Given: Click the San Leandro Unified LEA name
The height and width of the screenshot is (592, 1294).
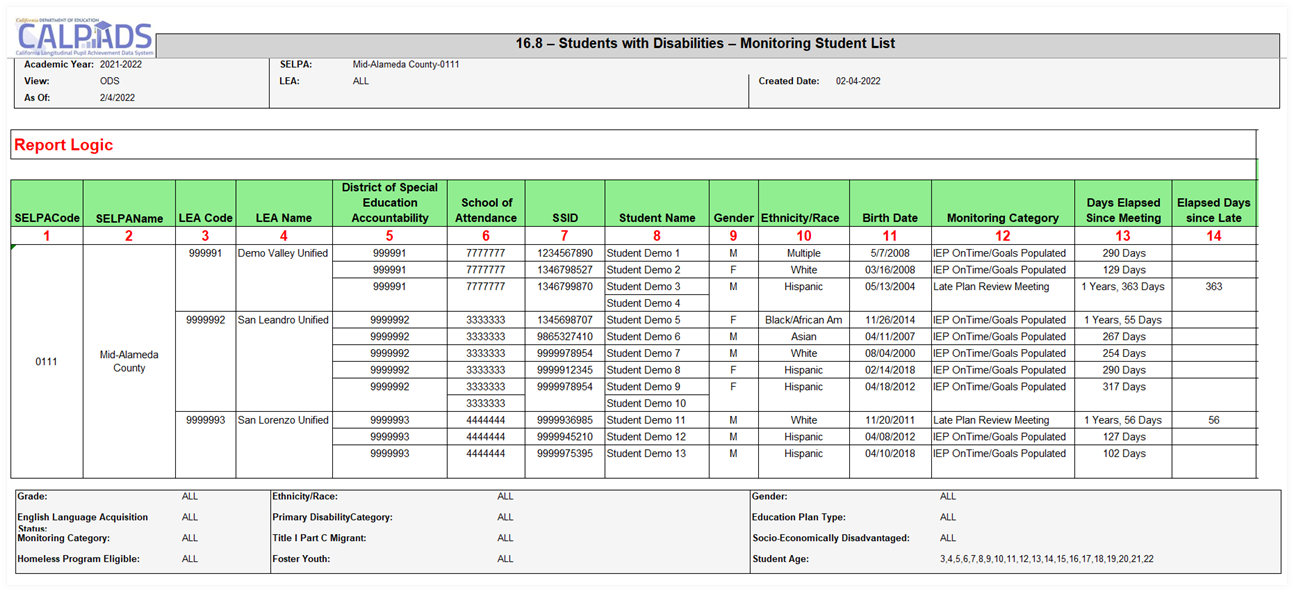Looking at the screenshot, I should pyautogui.click(x=283, y=320).
